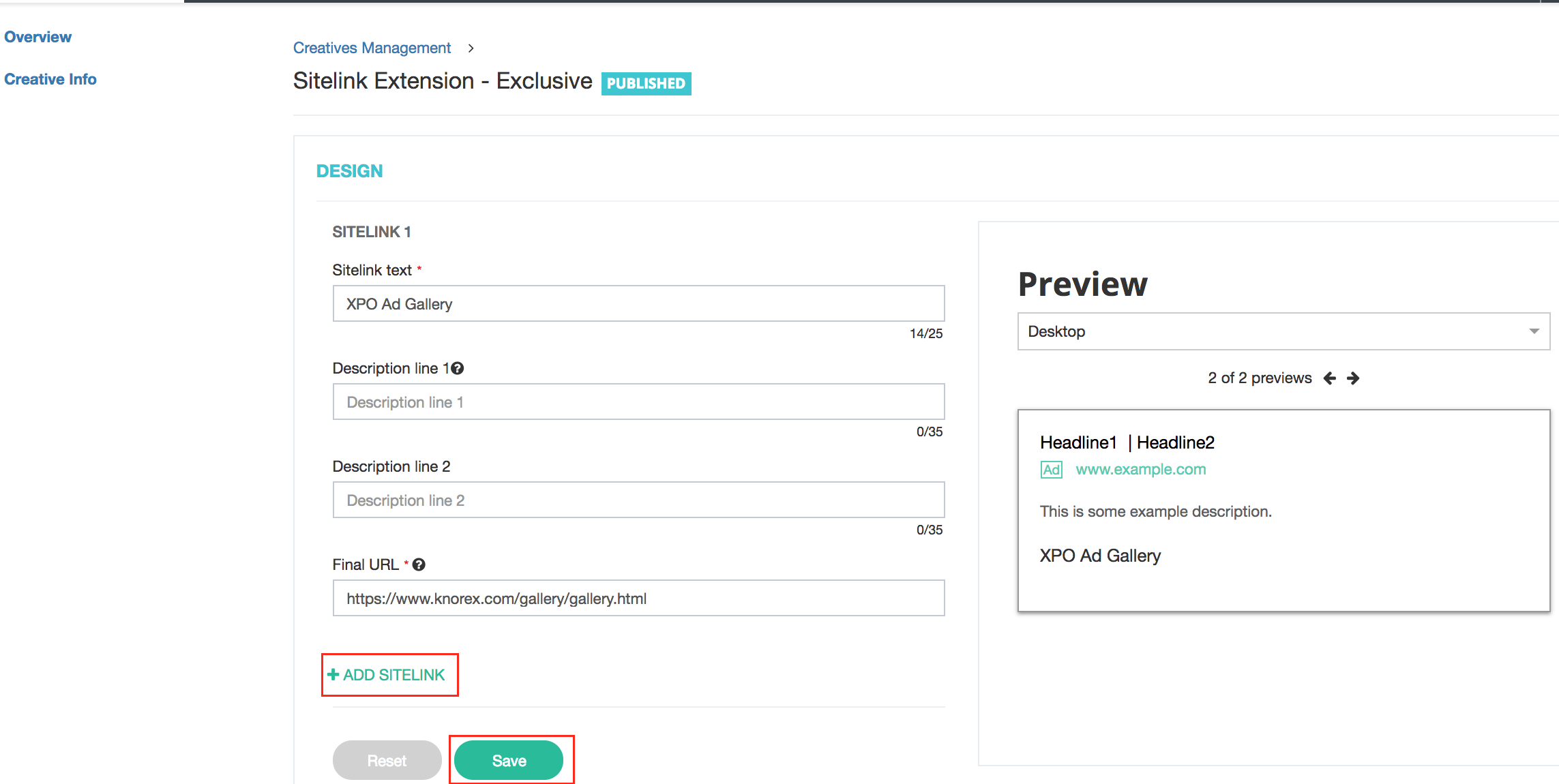Focus the Description line 2 field
This screenshot has width=1559, height=784.
(x=638, y=500)
